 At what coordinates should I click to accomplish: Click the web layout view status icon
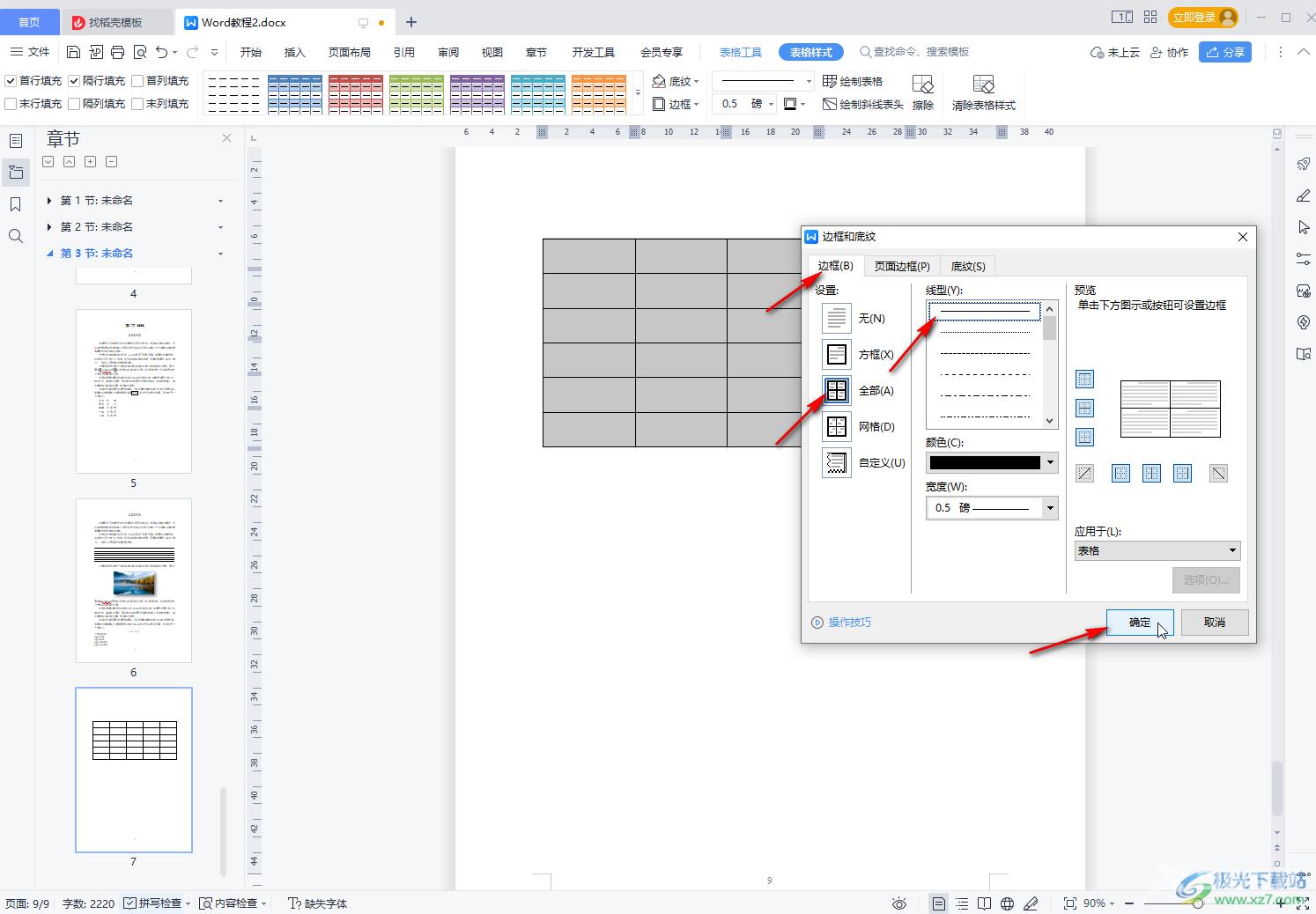1007,903
